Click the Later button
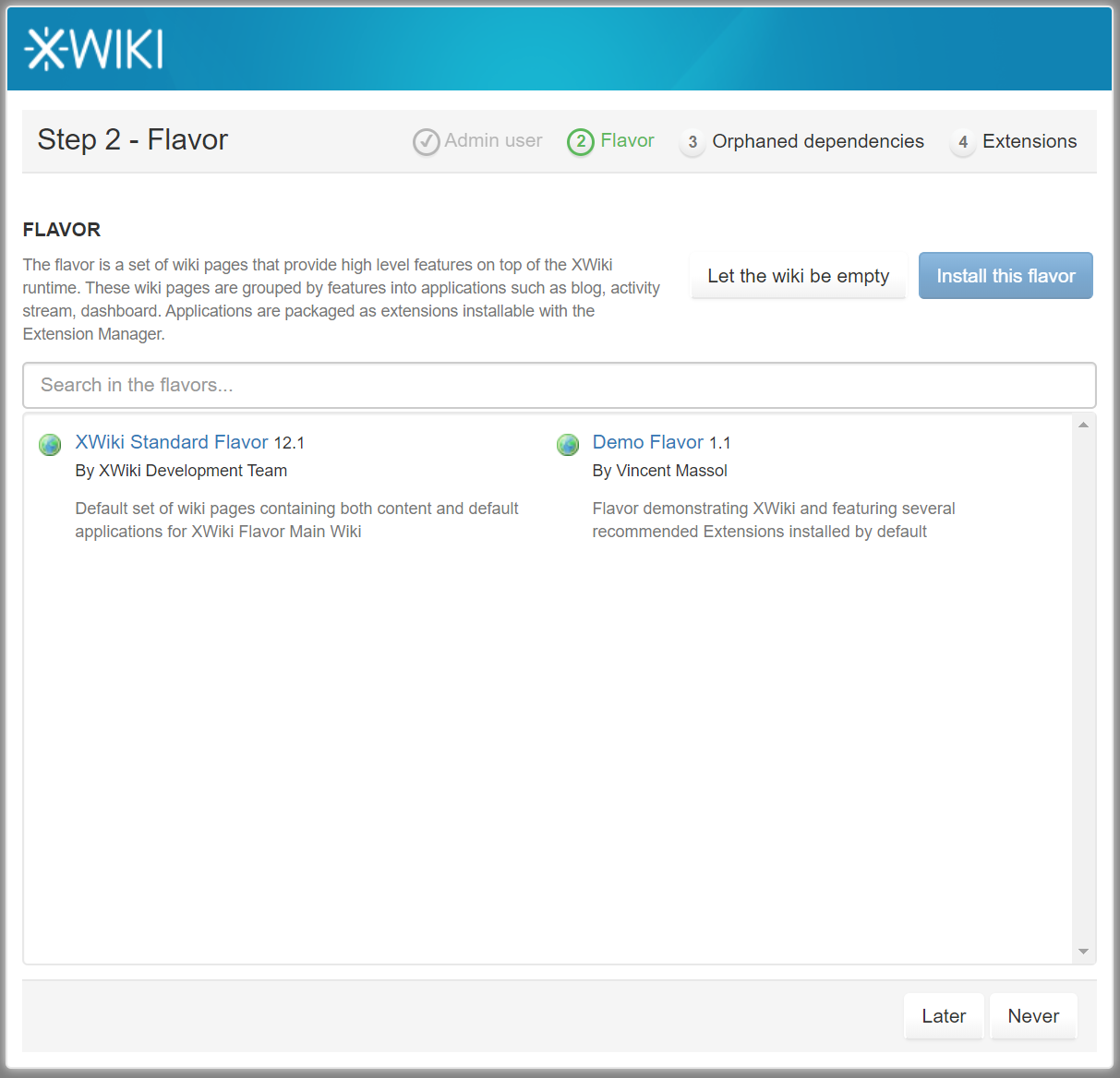This screenshot has height=1078, width=1120. pos(944,1016)
